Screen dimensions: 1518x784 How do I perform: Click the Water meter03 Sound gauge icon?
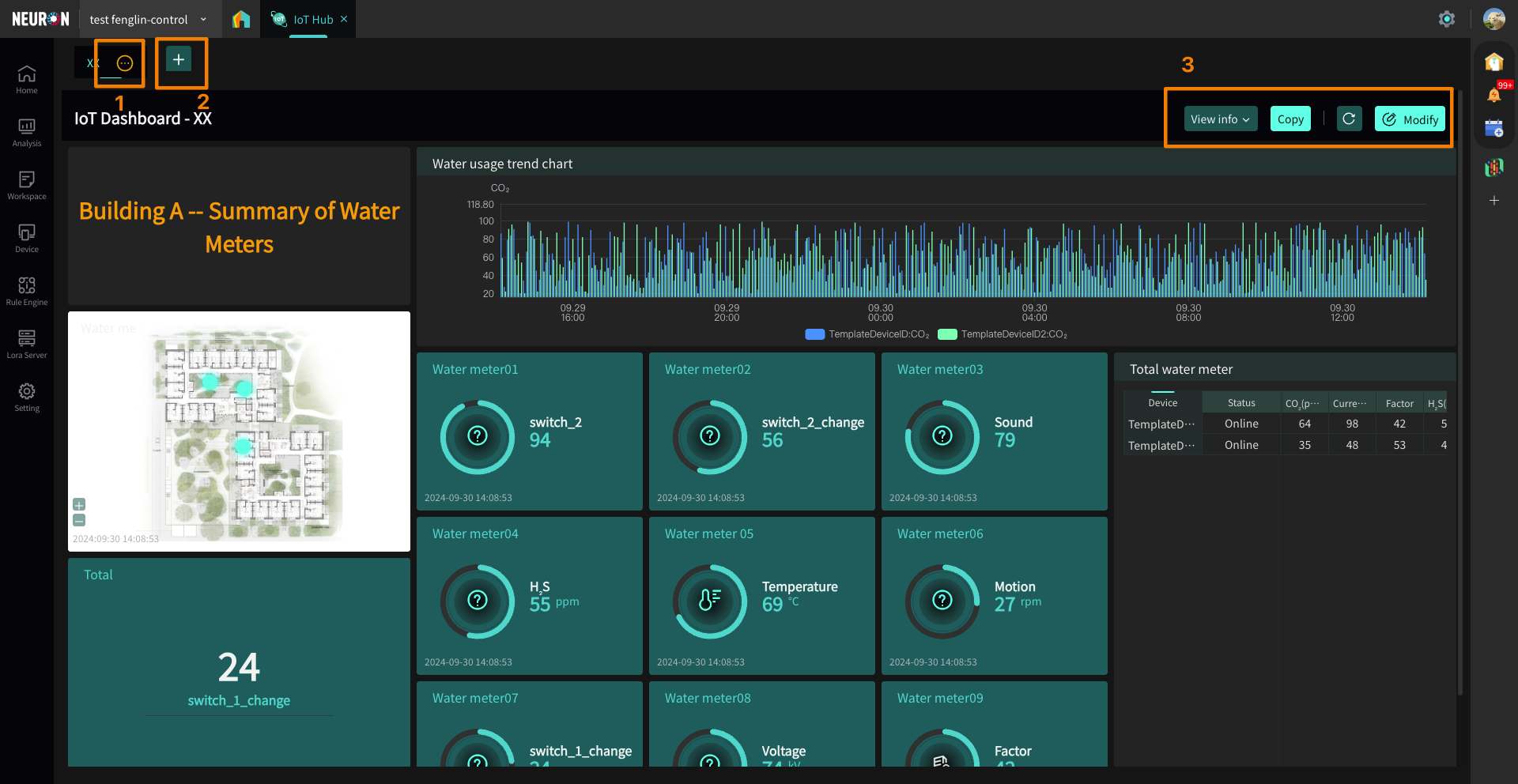942,436
